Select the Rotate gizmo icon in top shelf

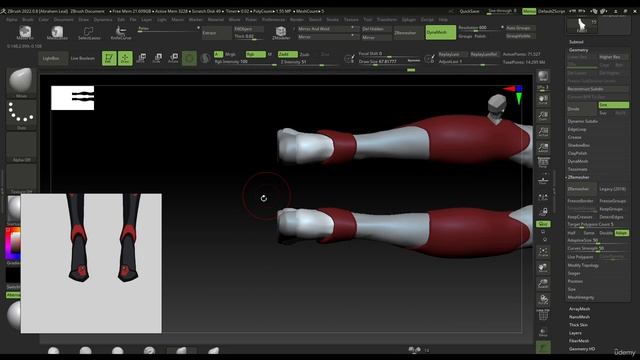point(173,58)
